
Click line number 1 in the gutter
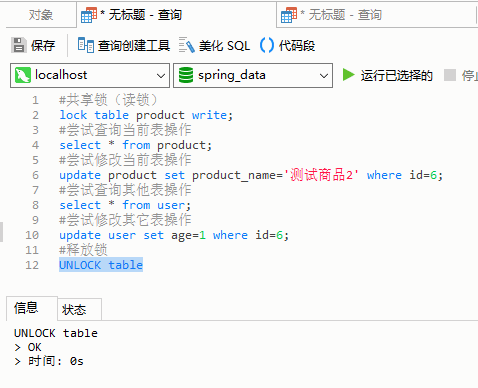35,100
